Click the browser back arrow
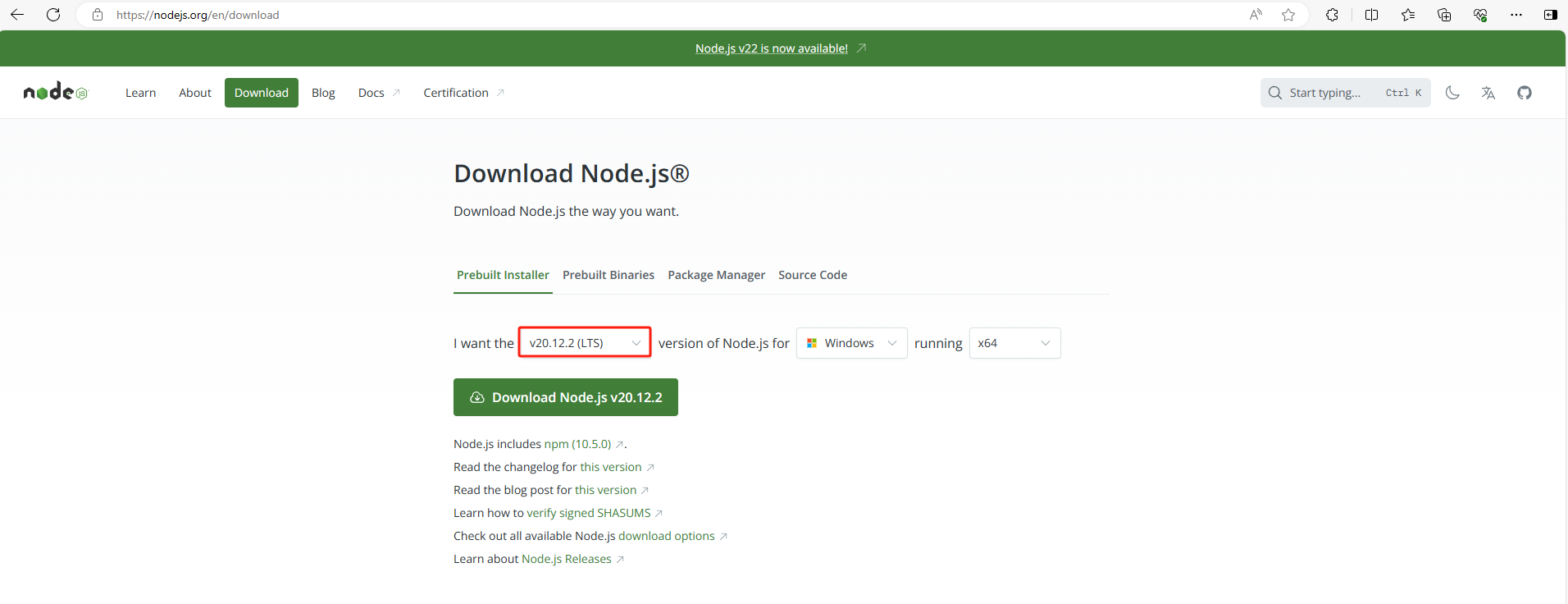Viewport: 1568px width, 604px height. coord(16,15)
